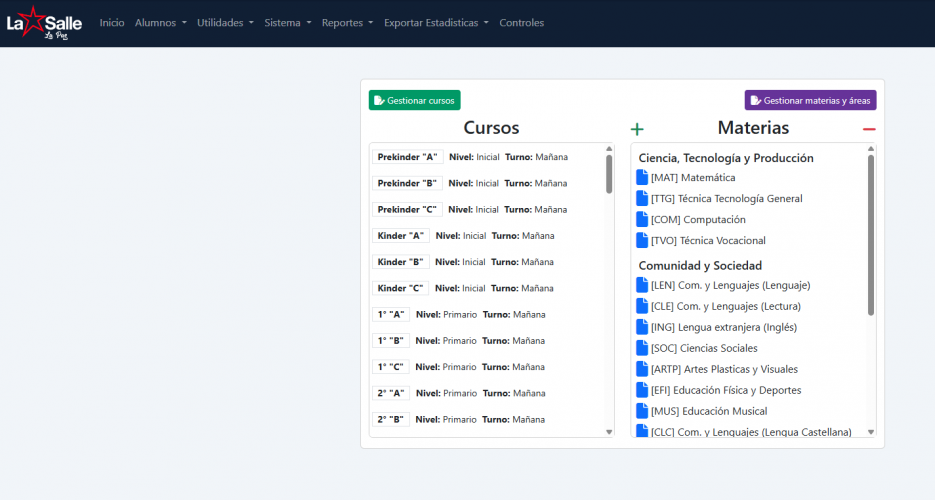Select the Prekinder "B" course
Viewport: 935px width, 500px height.
(x=407, y=183)
